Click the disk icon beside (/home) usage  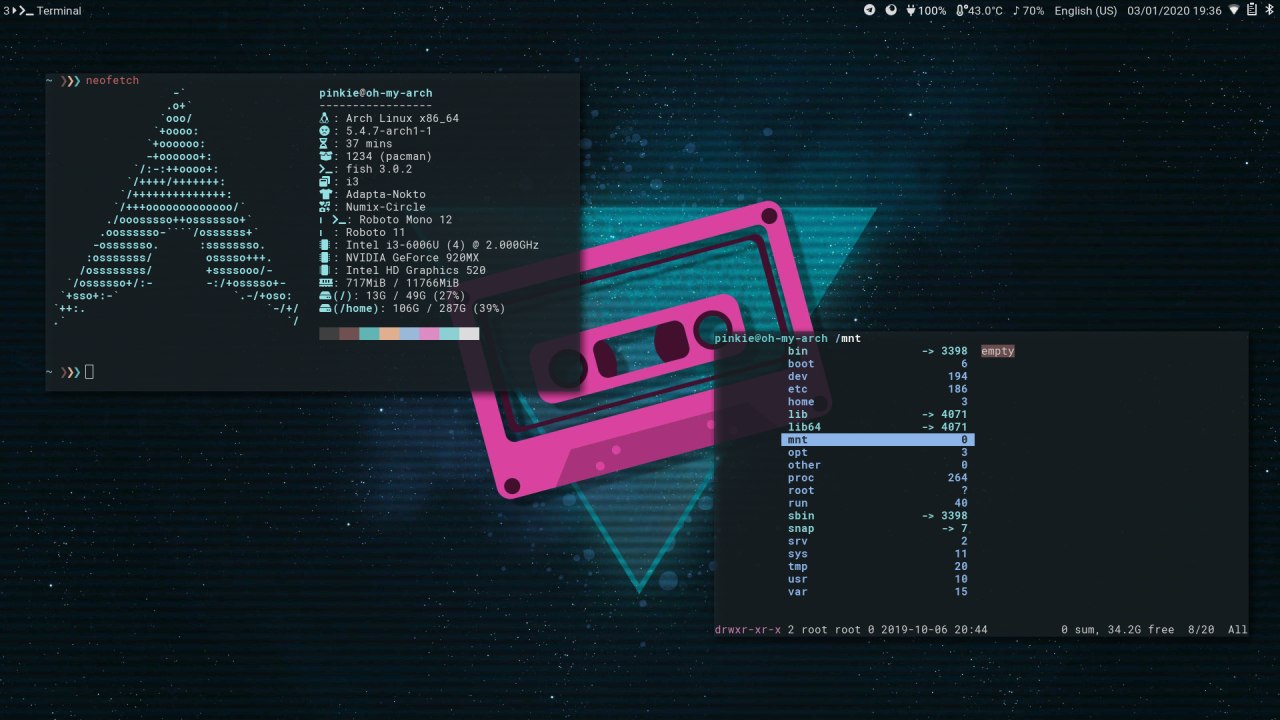325,308
